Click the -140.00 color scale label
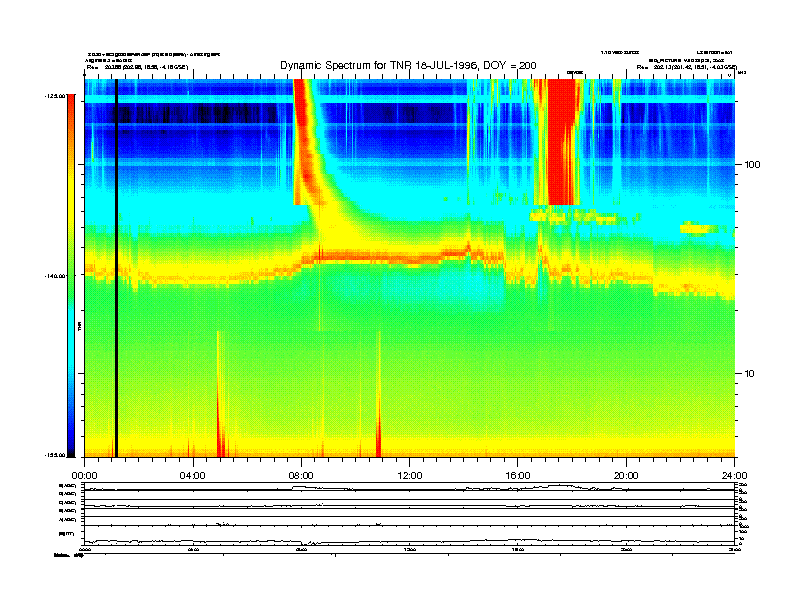Image resolution: width=792 pixels, height=612 pixels. (55, 276)
